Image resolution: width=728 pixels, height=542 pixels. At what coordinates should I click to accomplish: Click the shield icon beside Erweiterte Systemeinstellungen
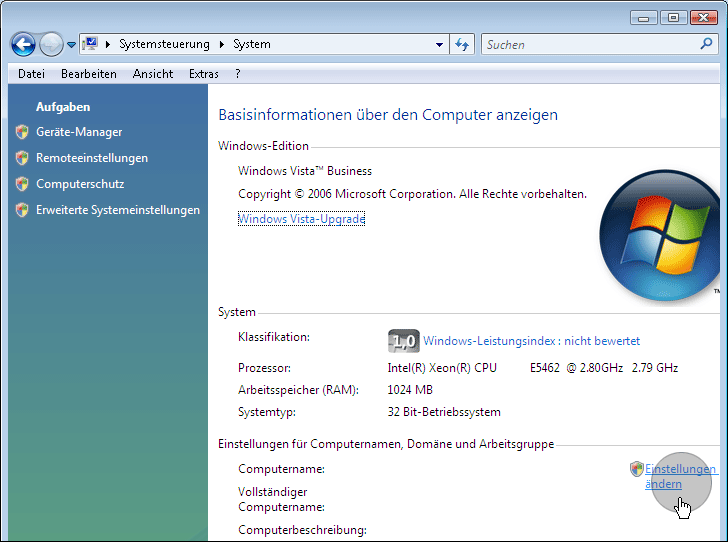click(22, 210)
